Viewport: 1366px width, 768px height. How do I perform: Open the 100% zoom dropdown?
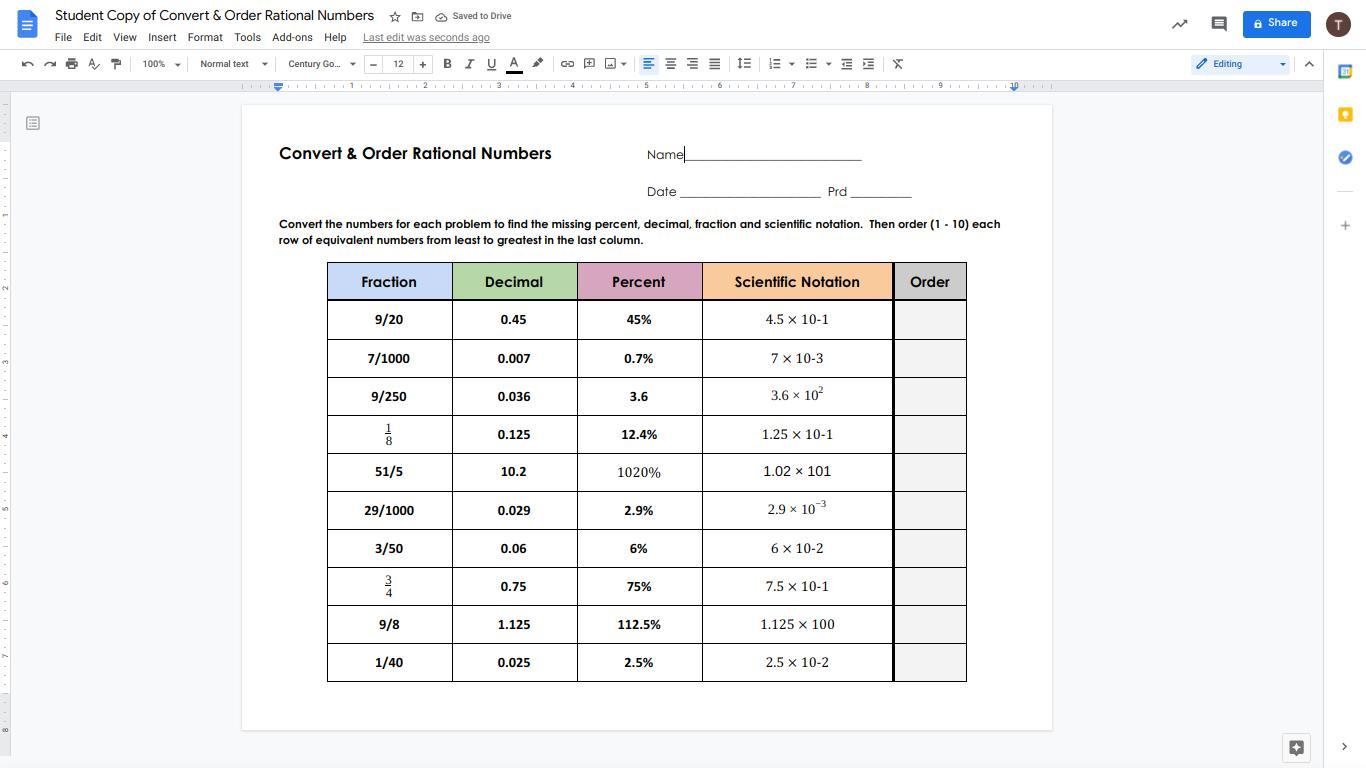(x=161, y=64)
